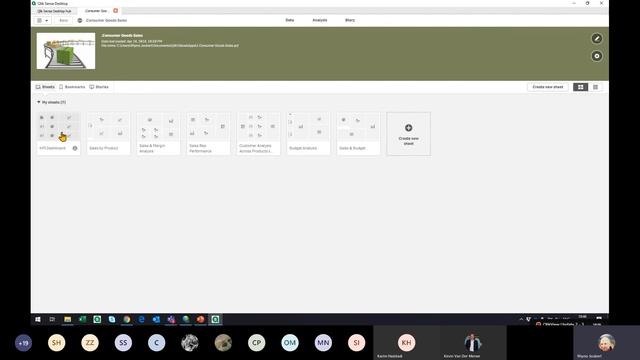
Task: Open Chrome from the taskbar
Action: tap(127, 319)
